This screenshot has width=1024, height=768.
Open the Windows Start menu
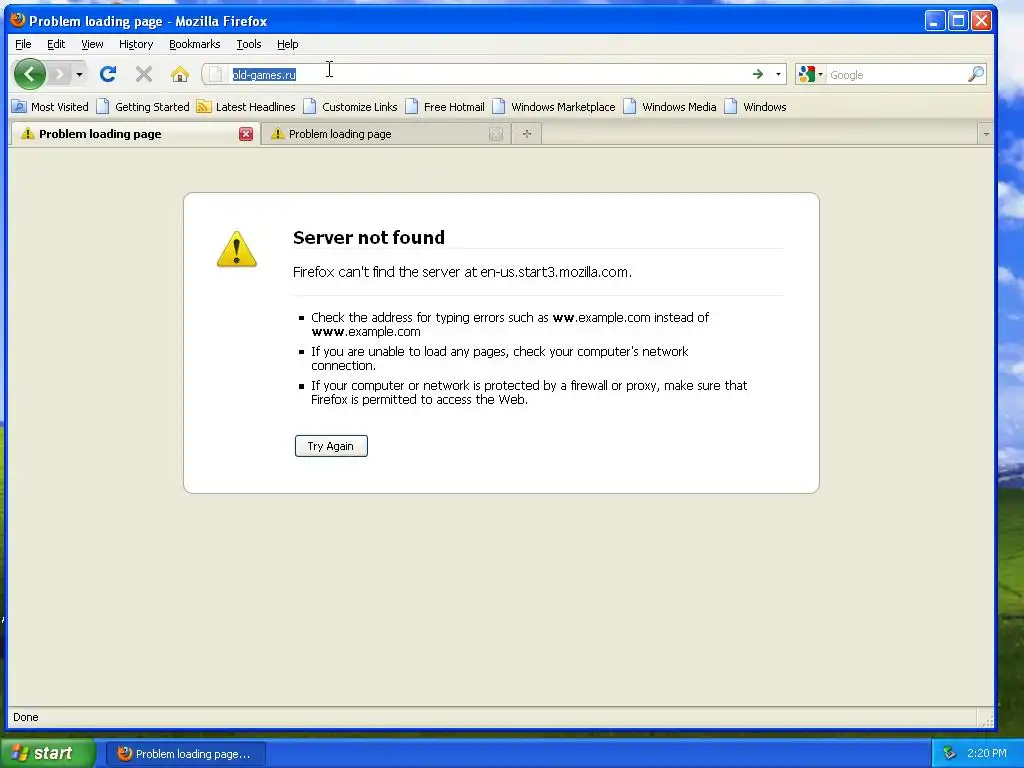coord(47,753)
